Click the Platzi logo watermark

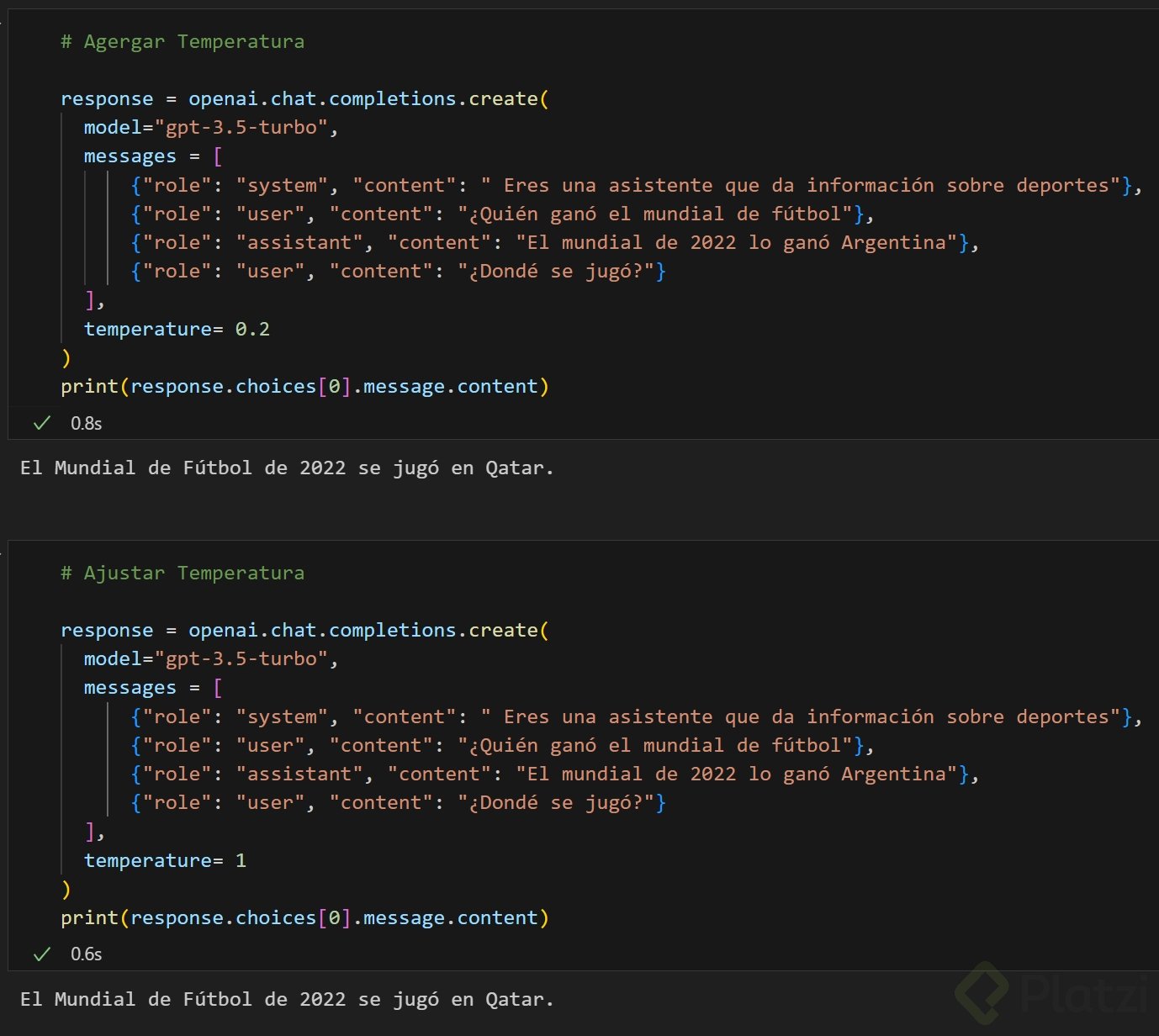(x=1053, y=993)
